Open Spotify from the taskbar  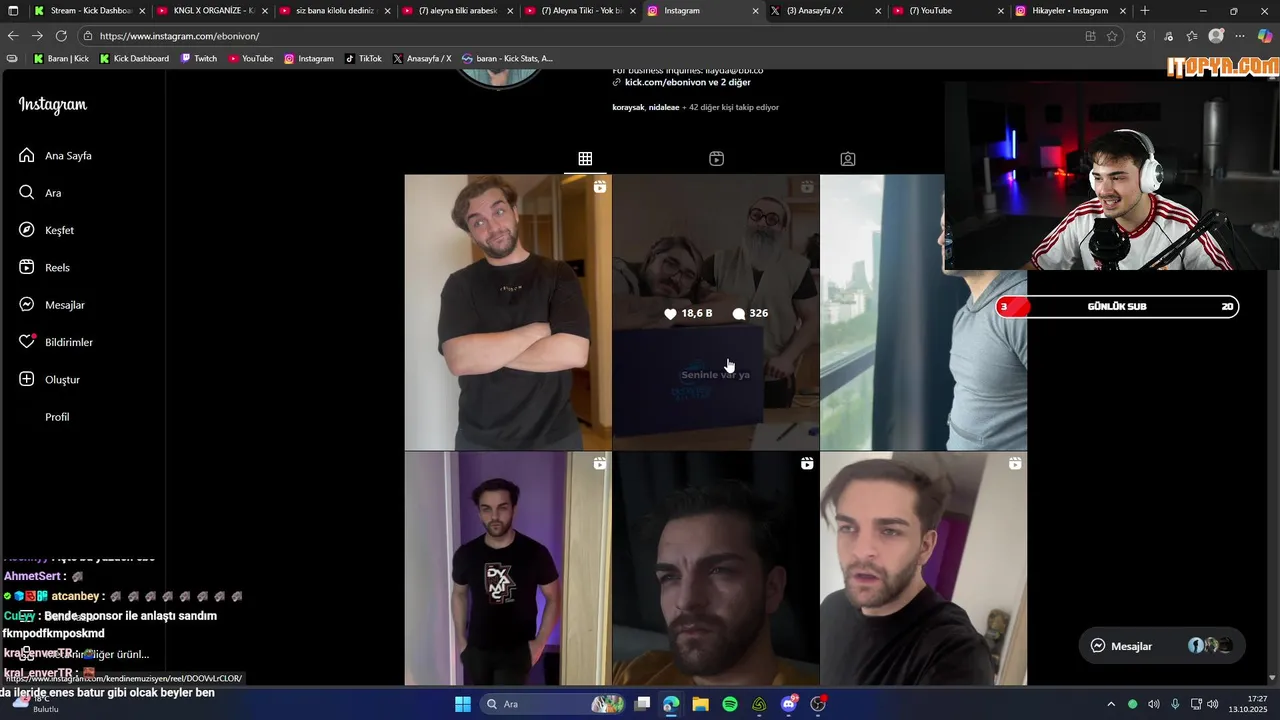(x=730, y=704)
